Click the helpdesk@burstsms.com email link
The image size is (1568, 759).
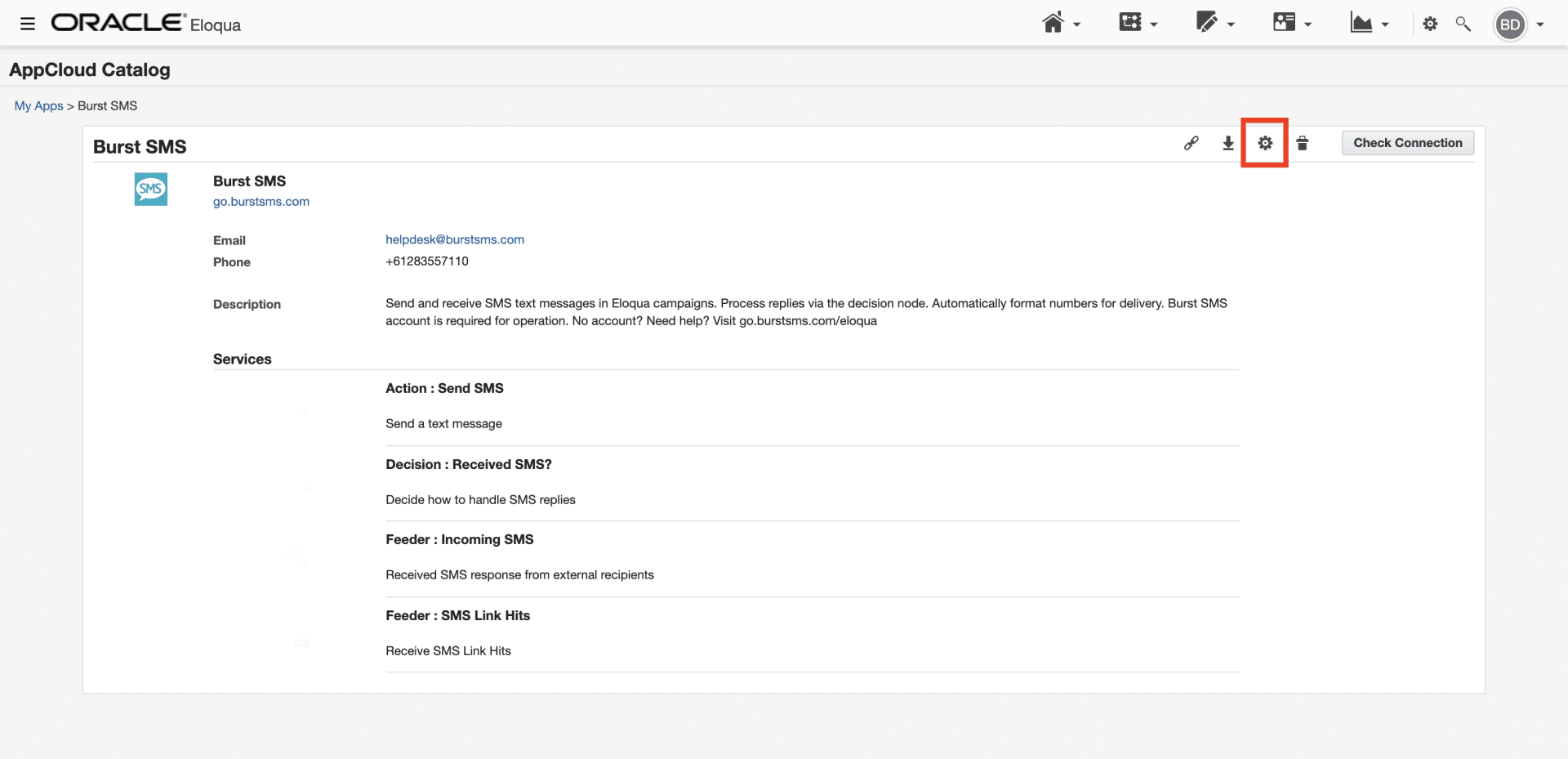click(455, 239)
